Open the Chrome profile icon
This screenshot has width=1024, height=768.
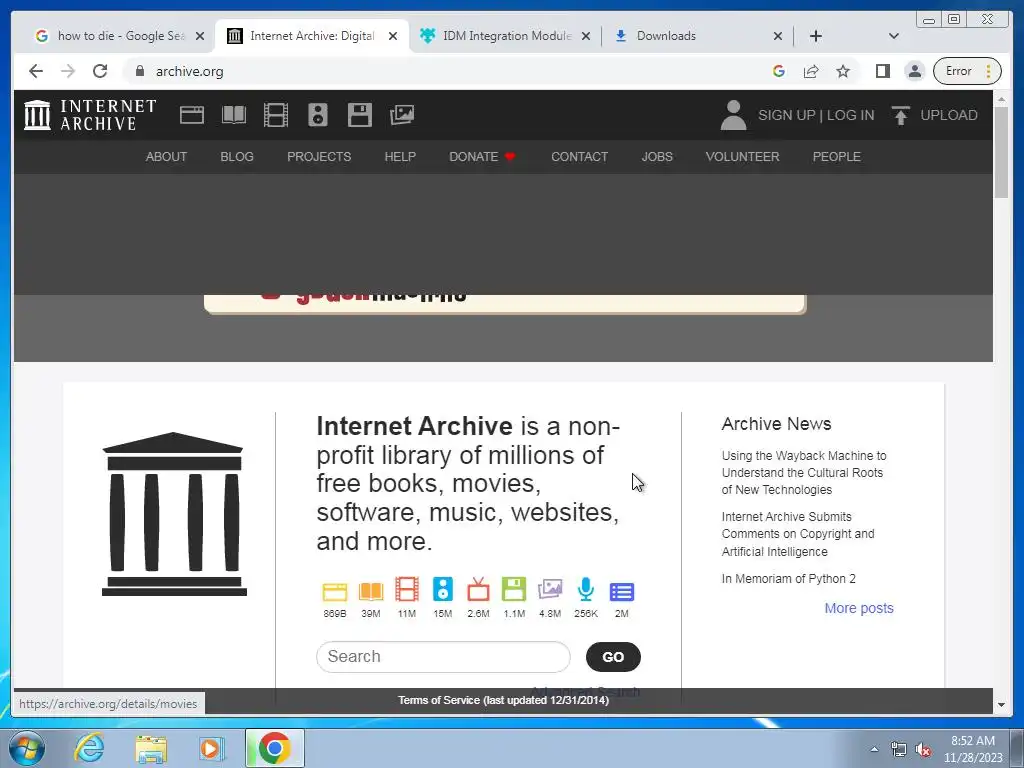pyautogui.click(x=915, y=71)
